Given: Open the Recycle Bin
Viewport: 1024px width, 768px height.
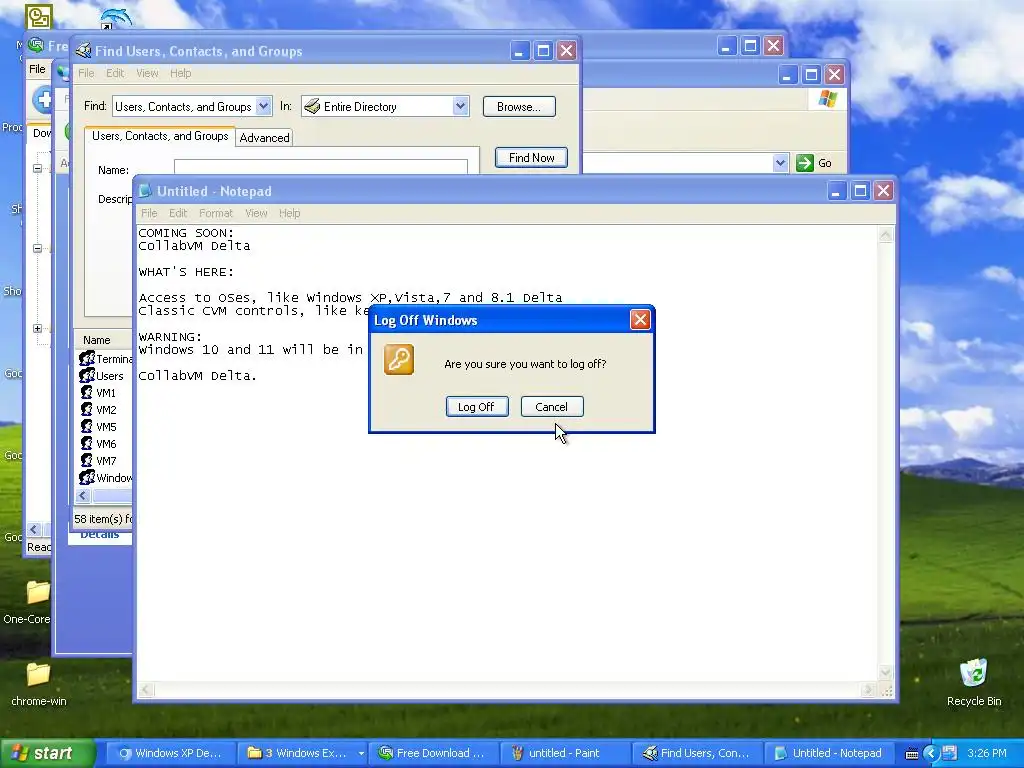Looking at the screenshot, I should pyautogui.click(x=974, y=673).
